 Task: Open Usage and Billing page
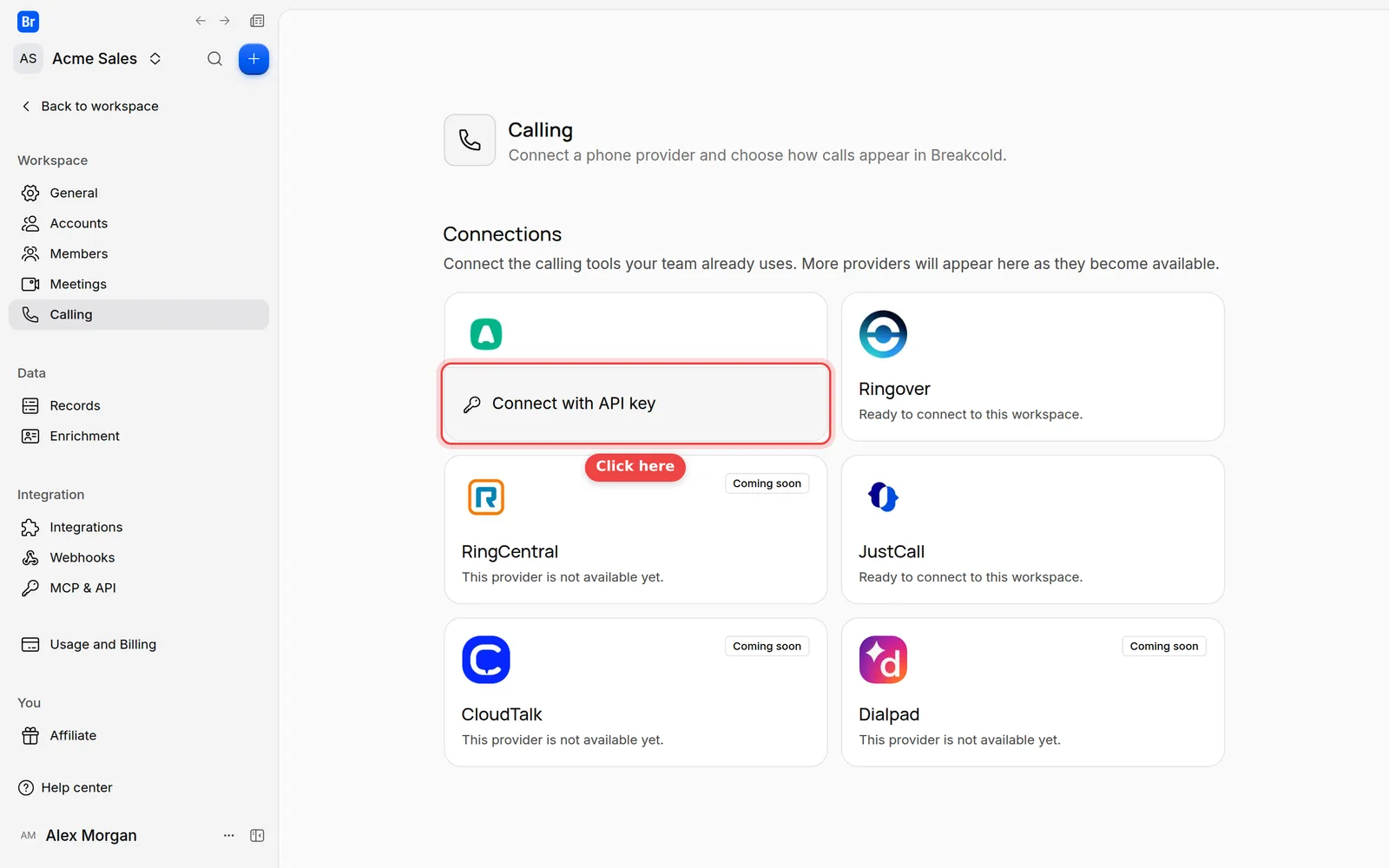point(139,644)
